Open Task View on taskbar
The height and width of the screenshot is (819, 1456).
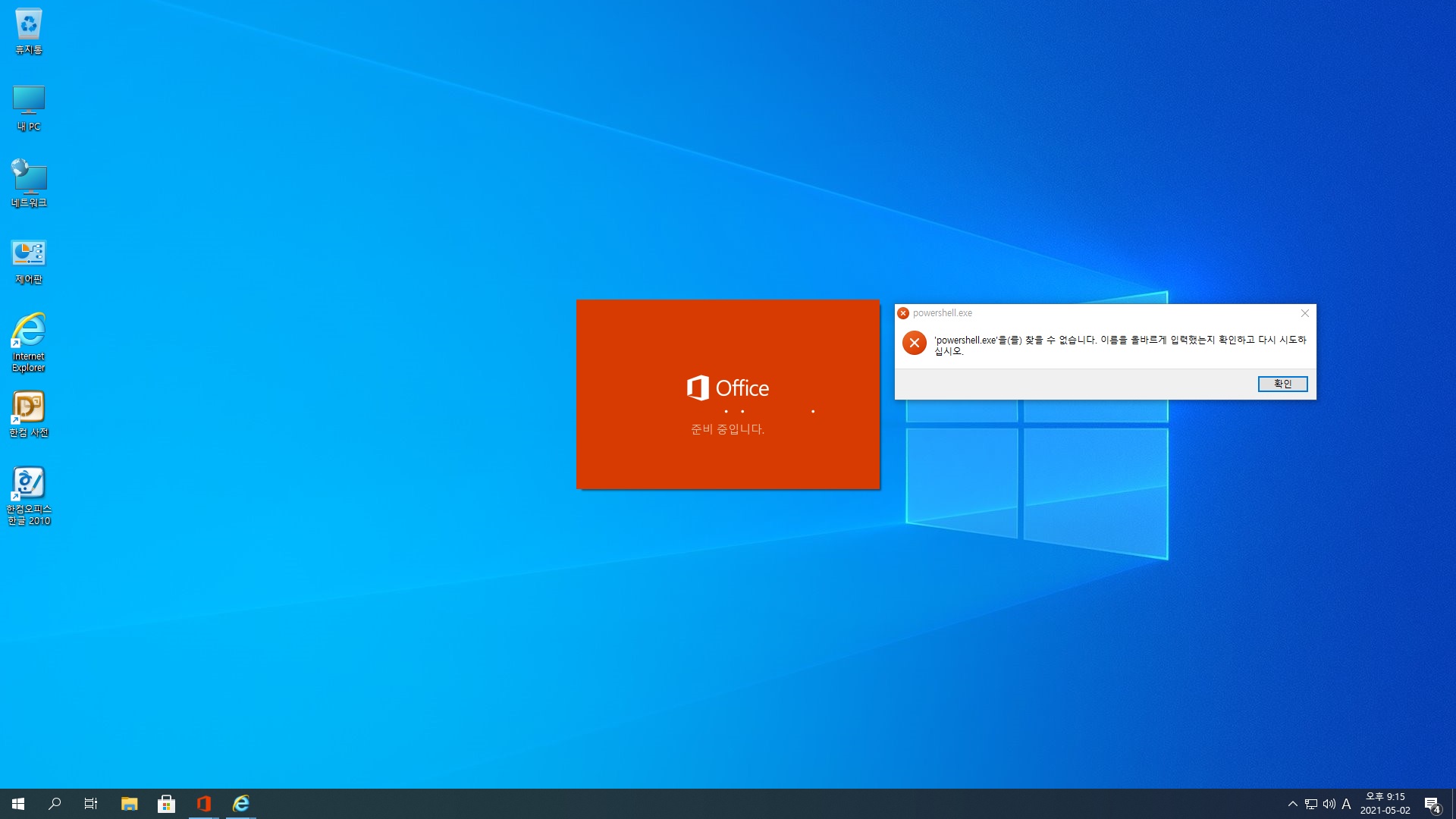(91, 804)
